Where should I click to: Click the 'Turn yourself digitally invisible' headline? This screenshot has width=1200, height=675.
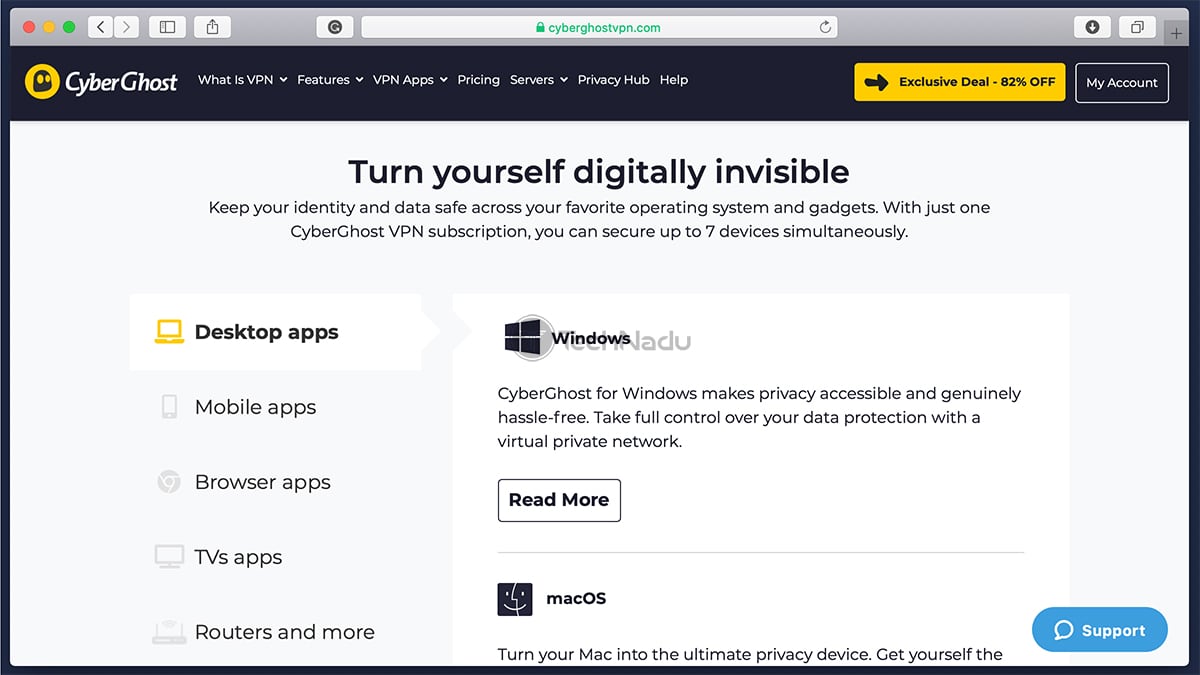click(x=599, y=172)
